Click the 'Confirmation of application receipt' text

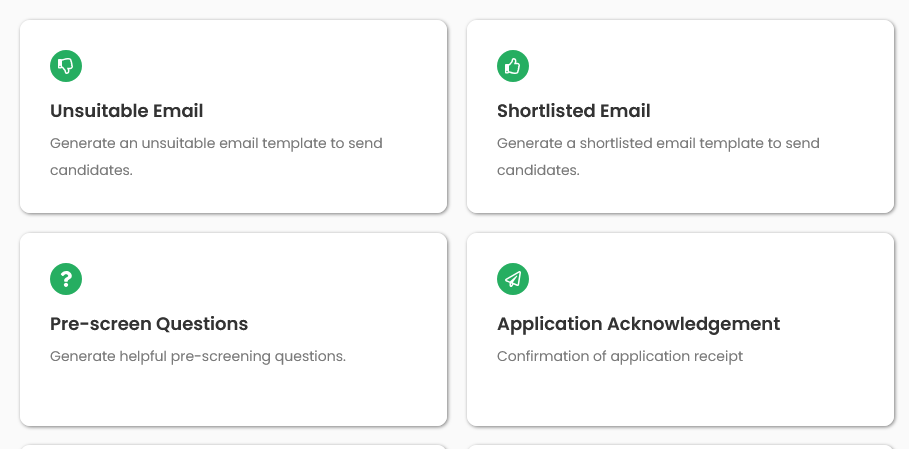point(620,356)
